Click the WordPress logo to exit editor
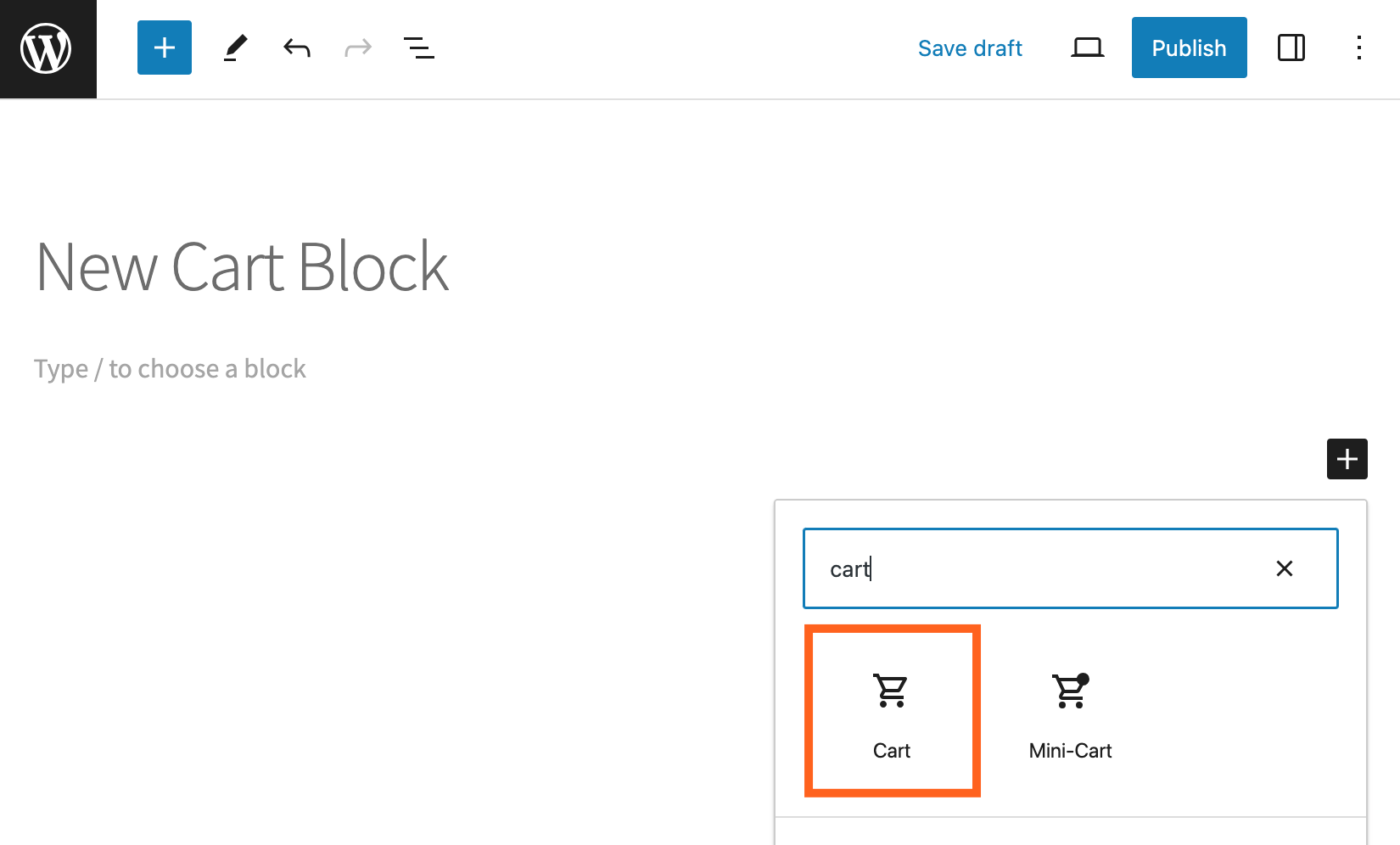 point(48,48)
